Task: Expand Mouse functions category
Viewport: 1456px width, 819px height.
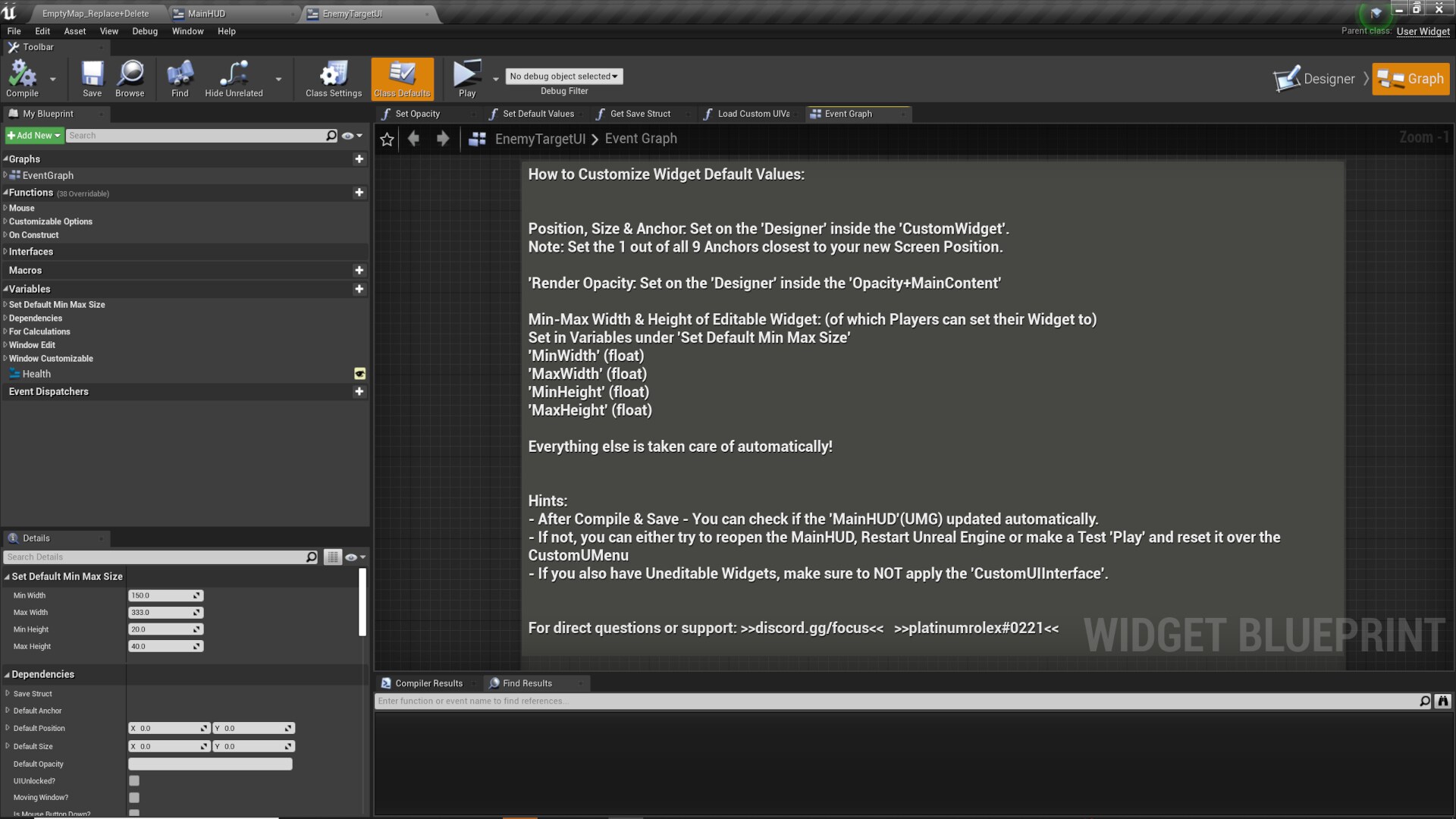Action: tap(5, 209)
